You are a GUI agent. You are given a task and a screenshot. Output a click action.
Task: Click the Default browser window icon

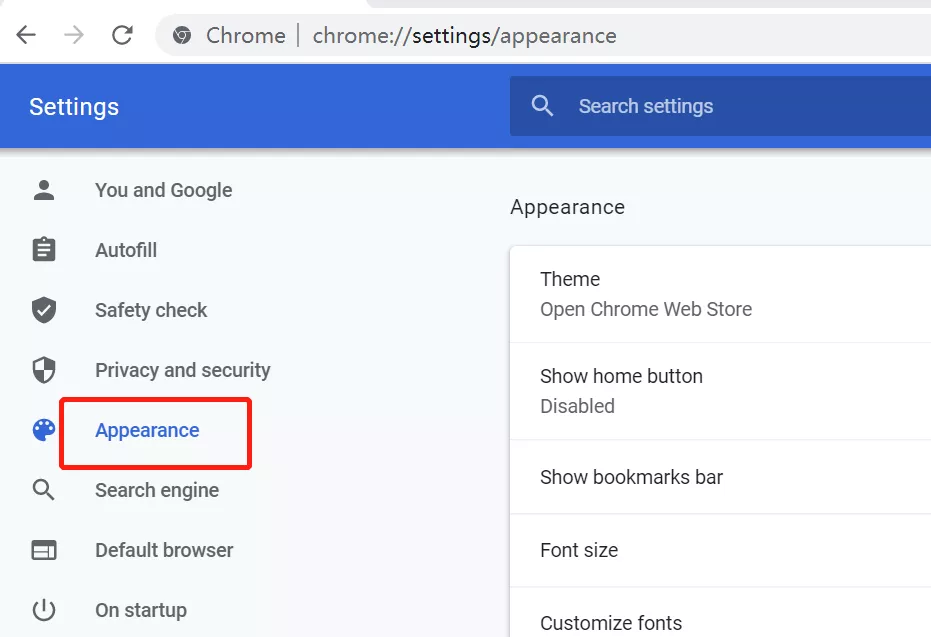coord(44,550)
